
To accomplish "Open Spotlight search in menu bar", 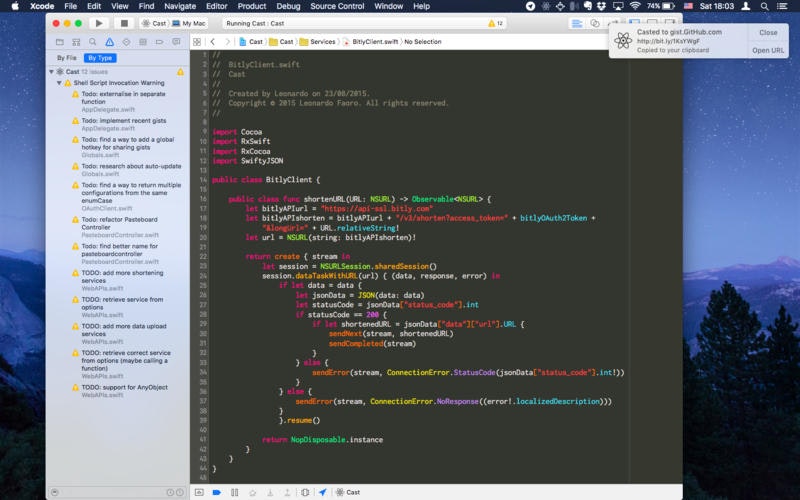I will tap(764, 6).
